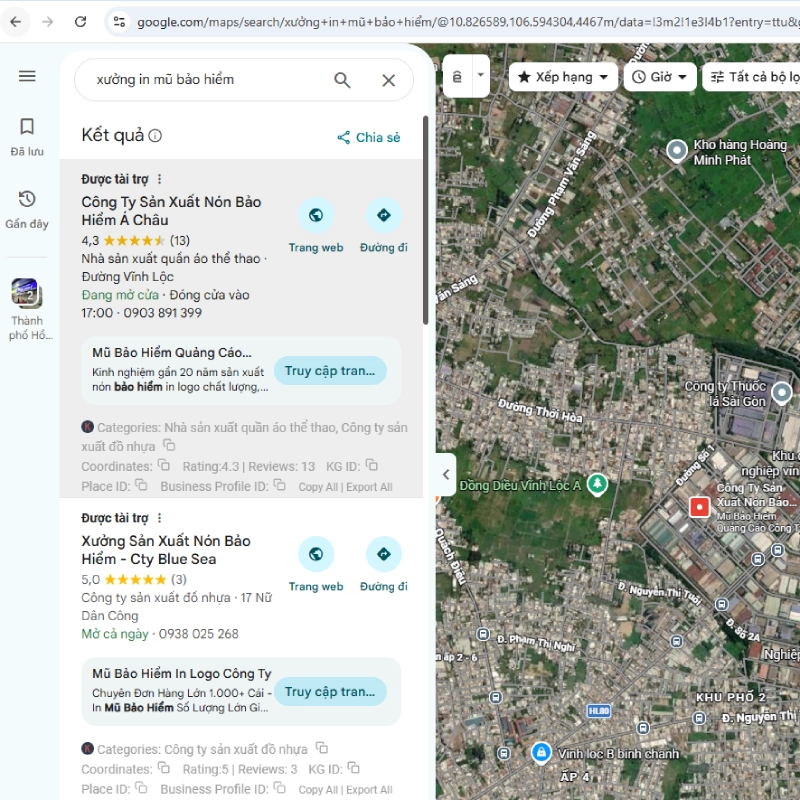Collapse the side panel with arrow
Screen dimensions: 800x800
pyautogui.click(x=446, y=474)
